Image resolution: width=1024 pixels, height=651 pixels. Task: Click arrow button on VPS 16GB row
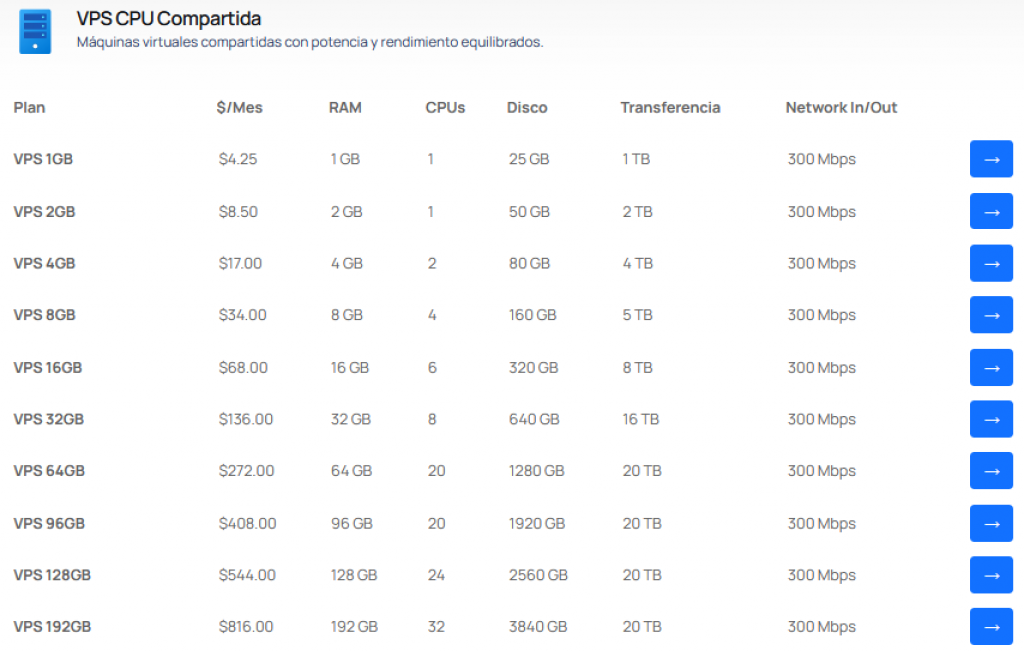coord(991,368)
